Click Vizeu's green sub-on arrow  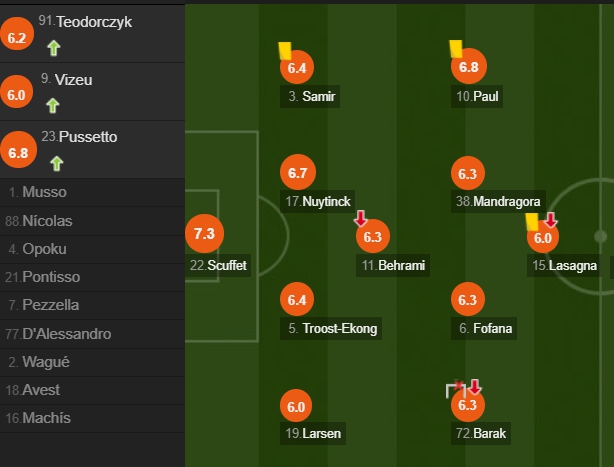click(52, 106)
